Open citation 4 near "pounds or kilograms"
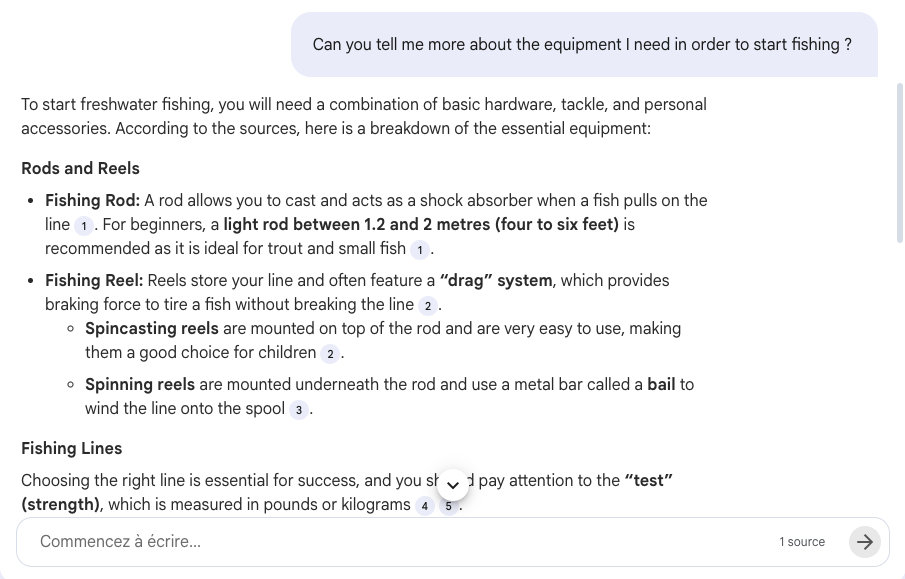The height and width of the screenshot is (579, 905). click(x=424, y=506)
